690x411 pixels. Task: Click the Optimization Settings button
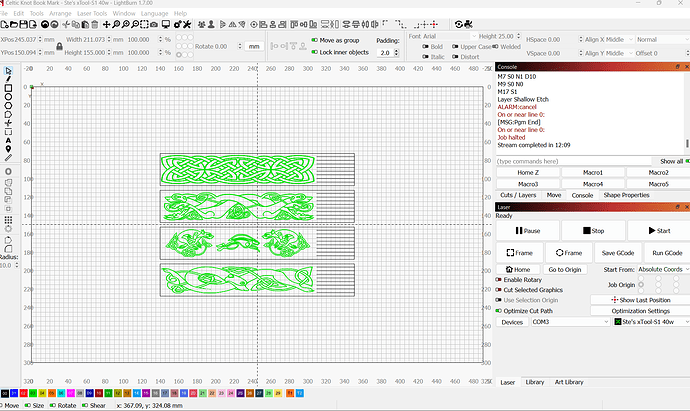point(648,311)
